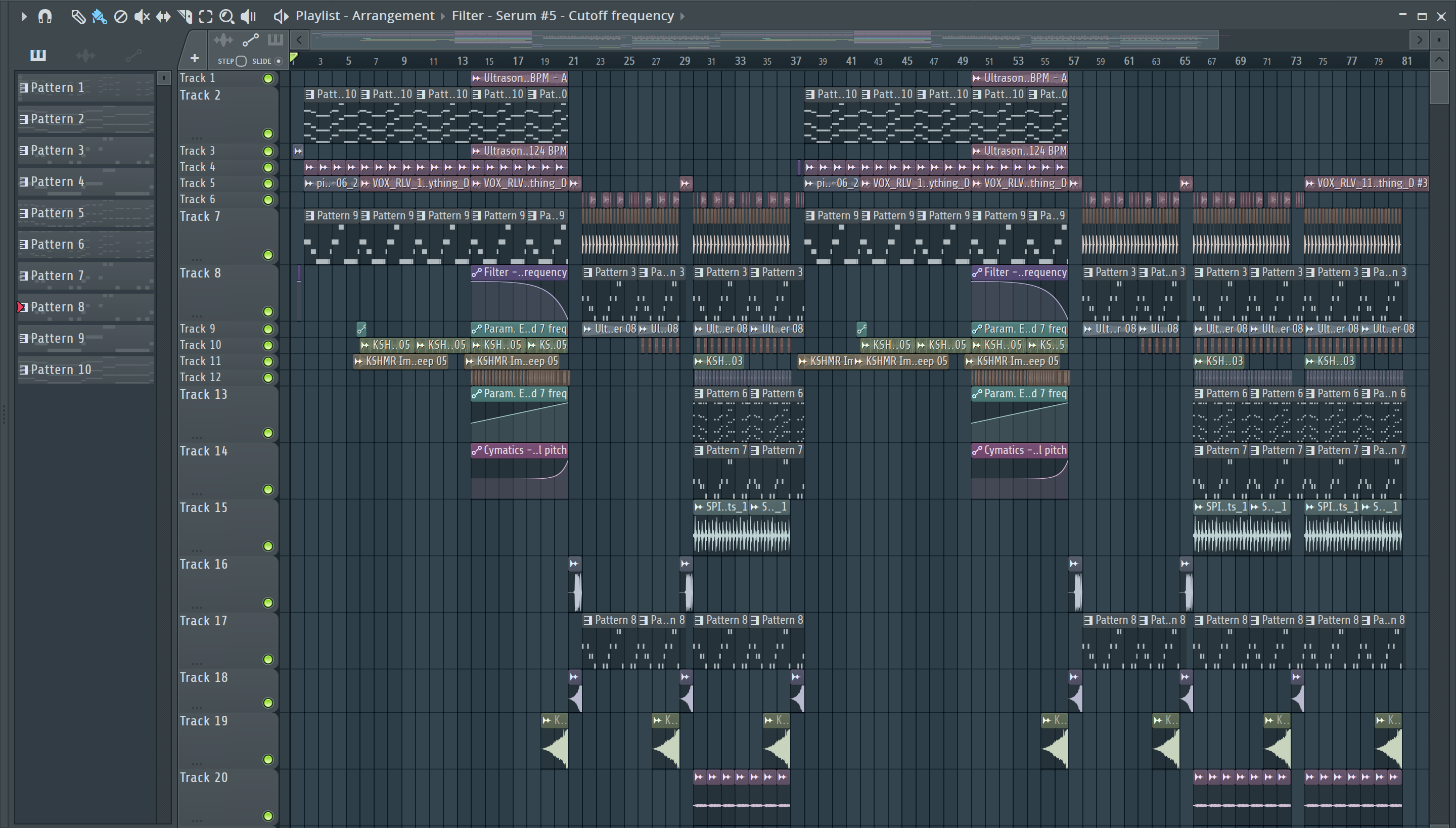Image resolution: width=1456 pixels, height=828 pixels.
Task: Show automation clips in the picker panel
Action: [133, 55]
